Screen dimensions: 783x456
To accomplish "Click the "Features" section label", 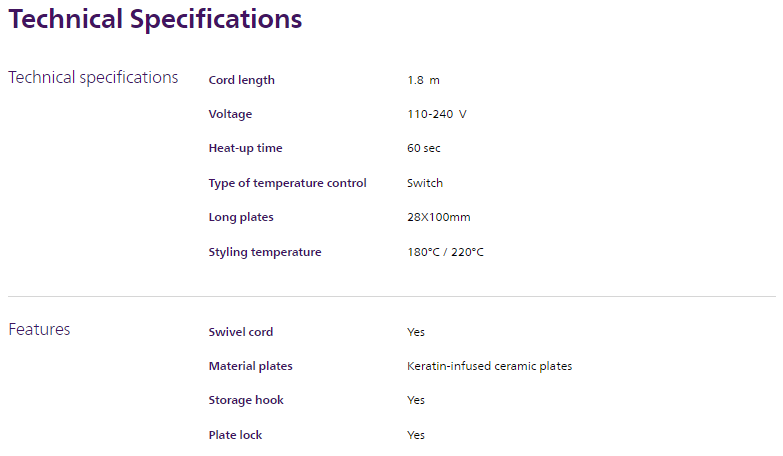I will point(39,330).
